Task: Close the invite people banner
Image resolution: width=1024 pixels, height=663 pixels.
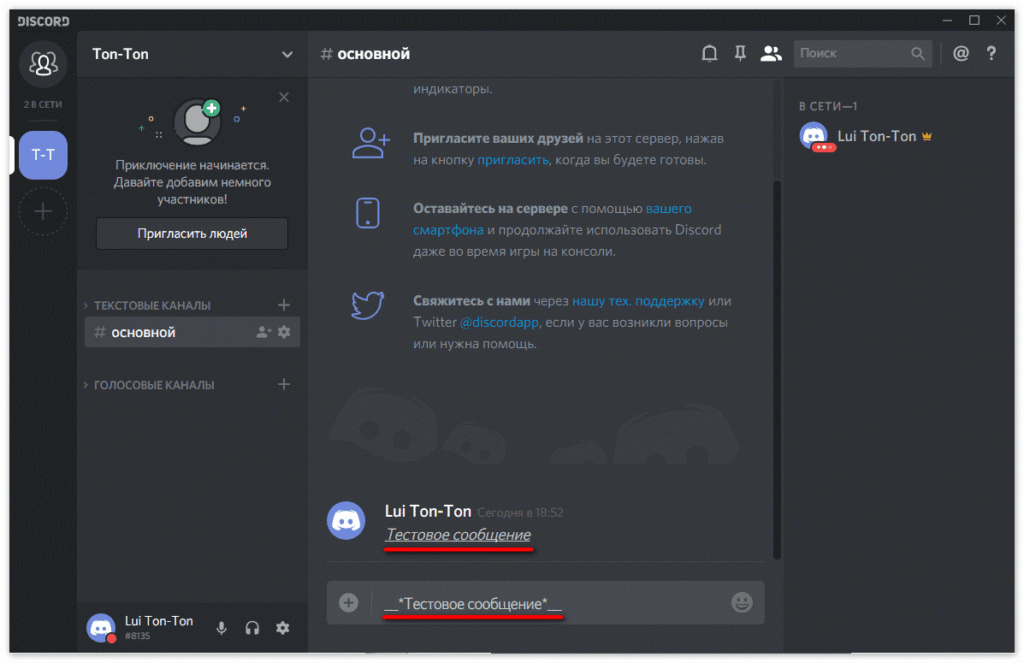Action: 283,97
